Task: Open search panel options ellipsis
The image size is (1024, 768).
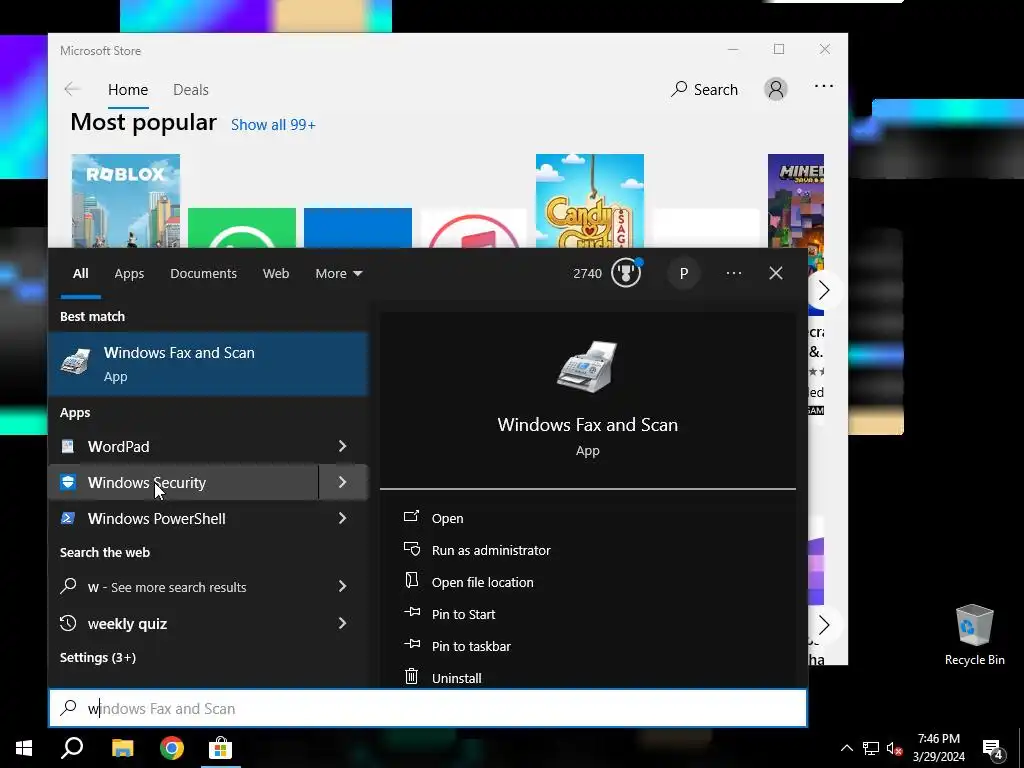Action: 733,273
